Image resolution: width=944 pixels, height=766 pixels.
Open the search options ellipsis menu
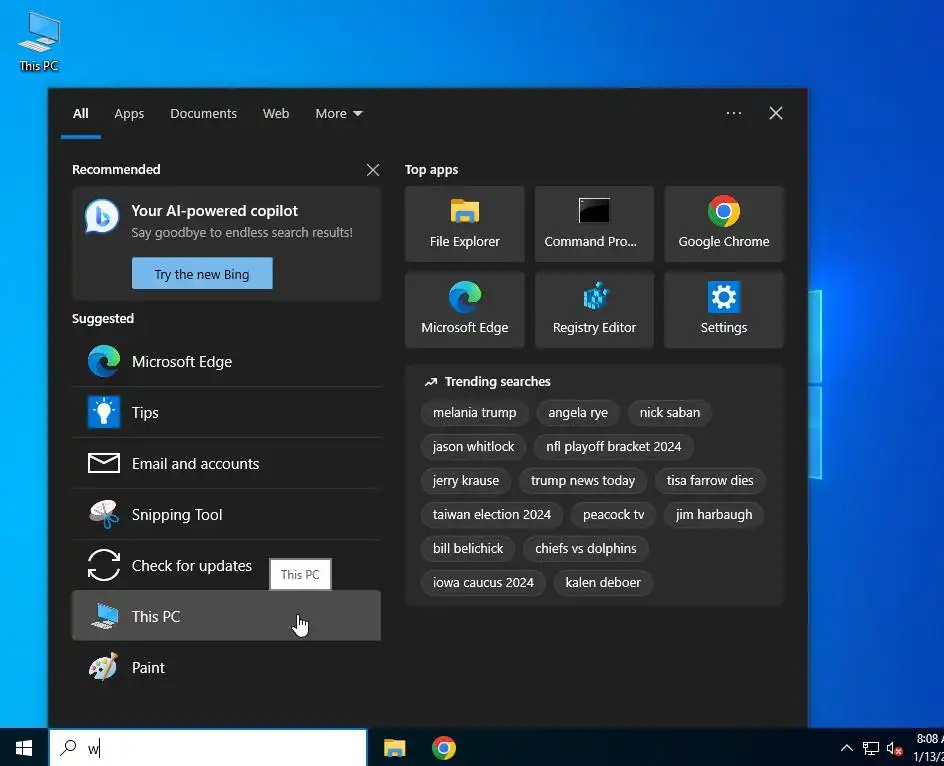pyautogui.click(x=733, y=113)
